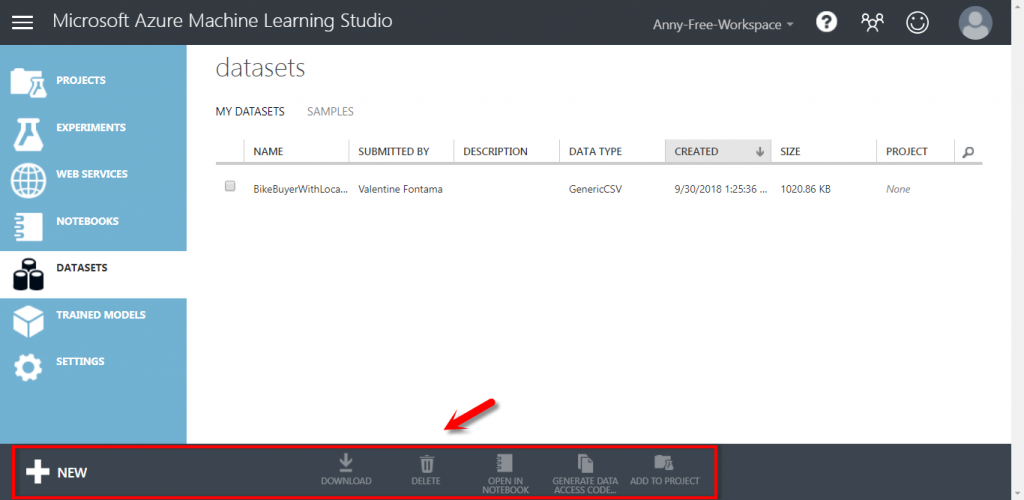Go to TRAINED MODELS section
This screenshot has width=1024, height=500.
coord(101,315)
